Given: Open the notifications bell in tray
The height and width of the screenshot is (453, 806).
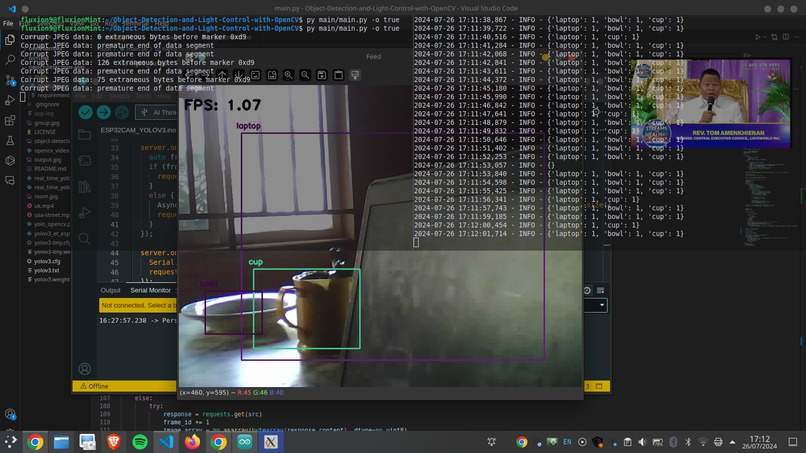Looking at the screenshot, I should coord(491,442).
